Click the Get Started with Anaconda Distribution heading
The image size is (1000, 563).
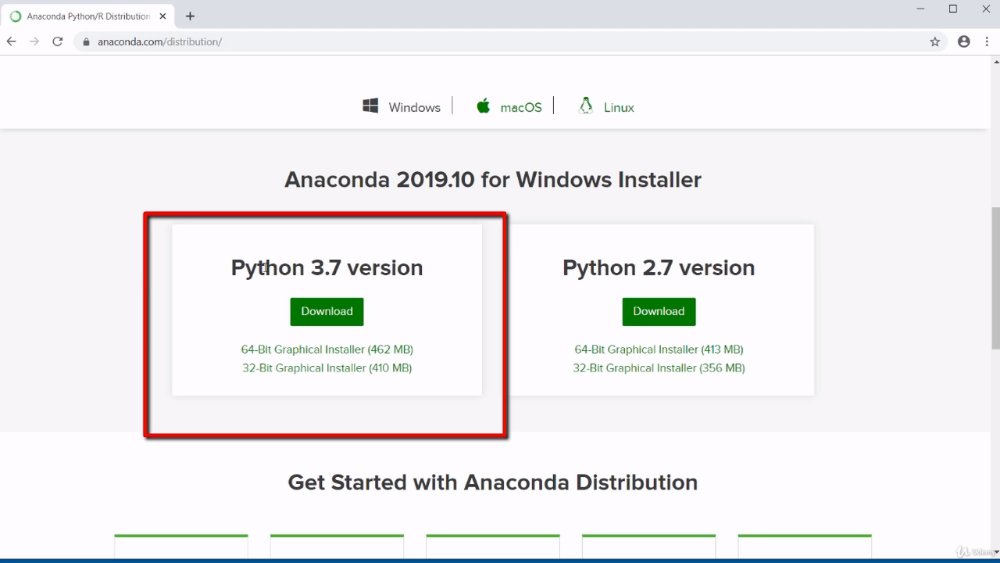tap(493, 483)
